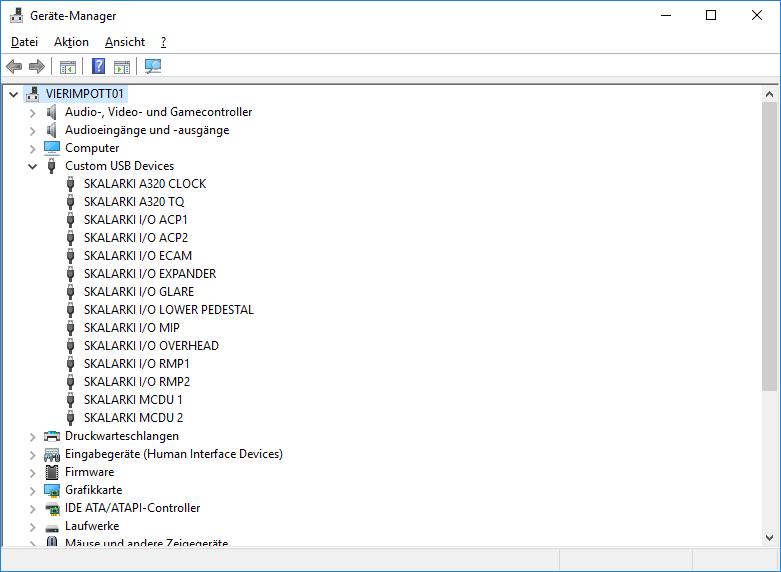781x572 pixels.
Task: Click the USB plug icon of Custom USB Devices
Action: 51,166
